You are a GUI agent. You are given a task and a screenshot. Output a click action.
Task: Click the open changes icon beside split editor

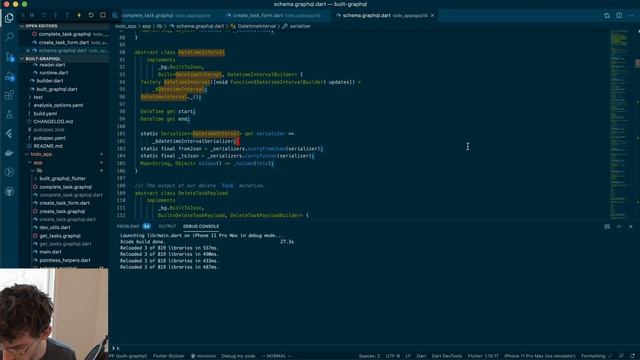pos(607,15)
